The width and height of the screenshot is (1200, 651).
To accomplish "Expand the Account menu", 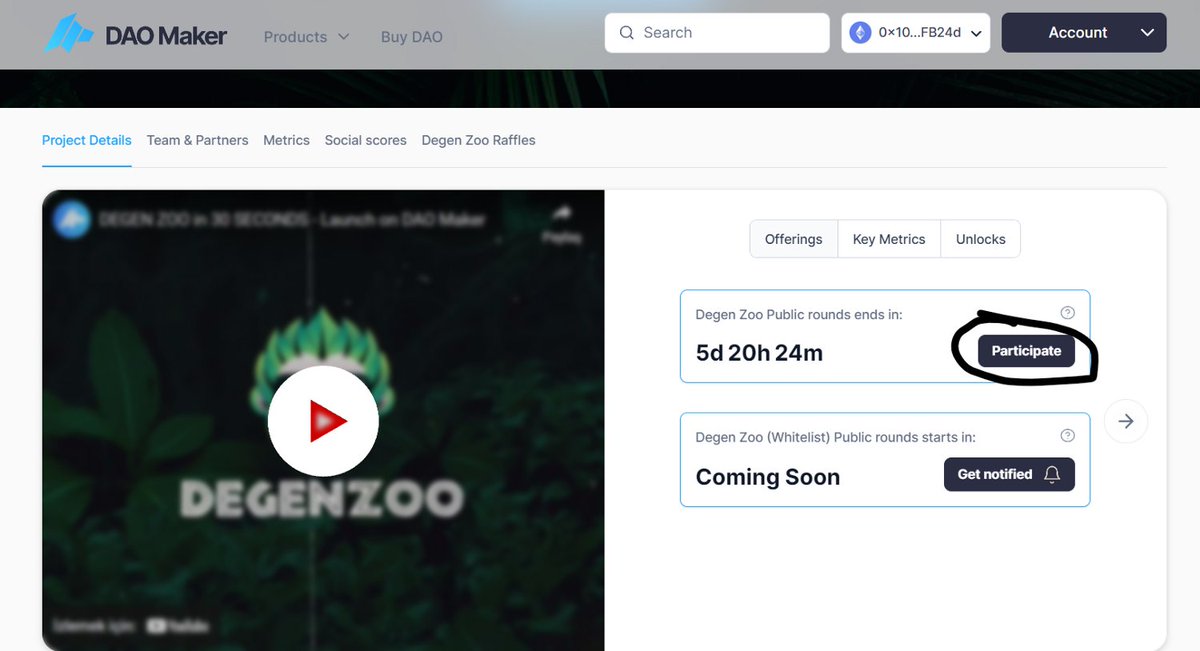I will (1084, 33).
